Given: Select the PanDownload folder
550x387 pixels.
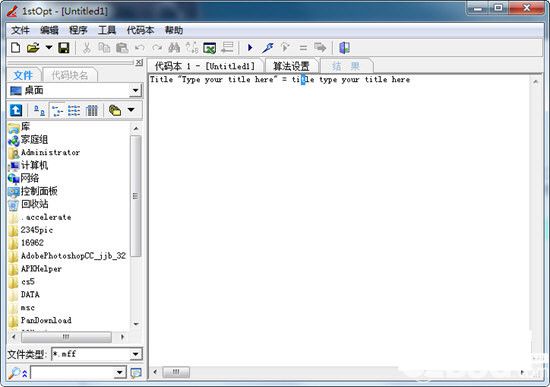Looking at the screenshot, I should click(46, 320).
